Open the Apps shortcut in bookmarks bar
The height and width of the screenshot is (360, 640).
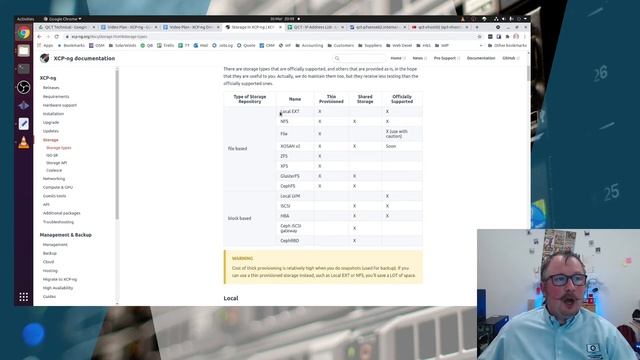(45, 46)
